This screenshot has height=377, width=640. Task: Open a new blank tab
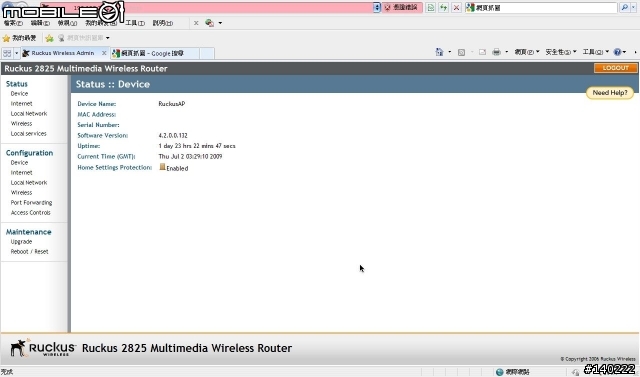(x=207, y=53)
